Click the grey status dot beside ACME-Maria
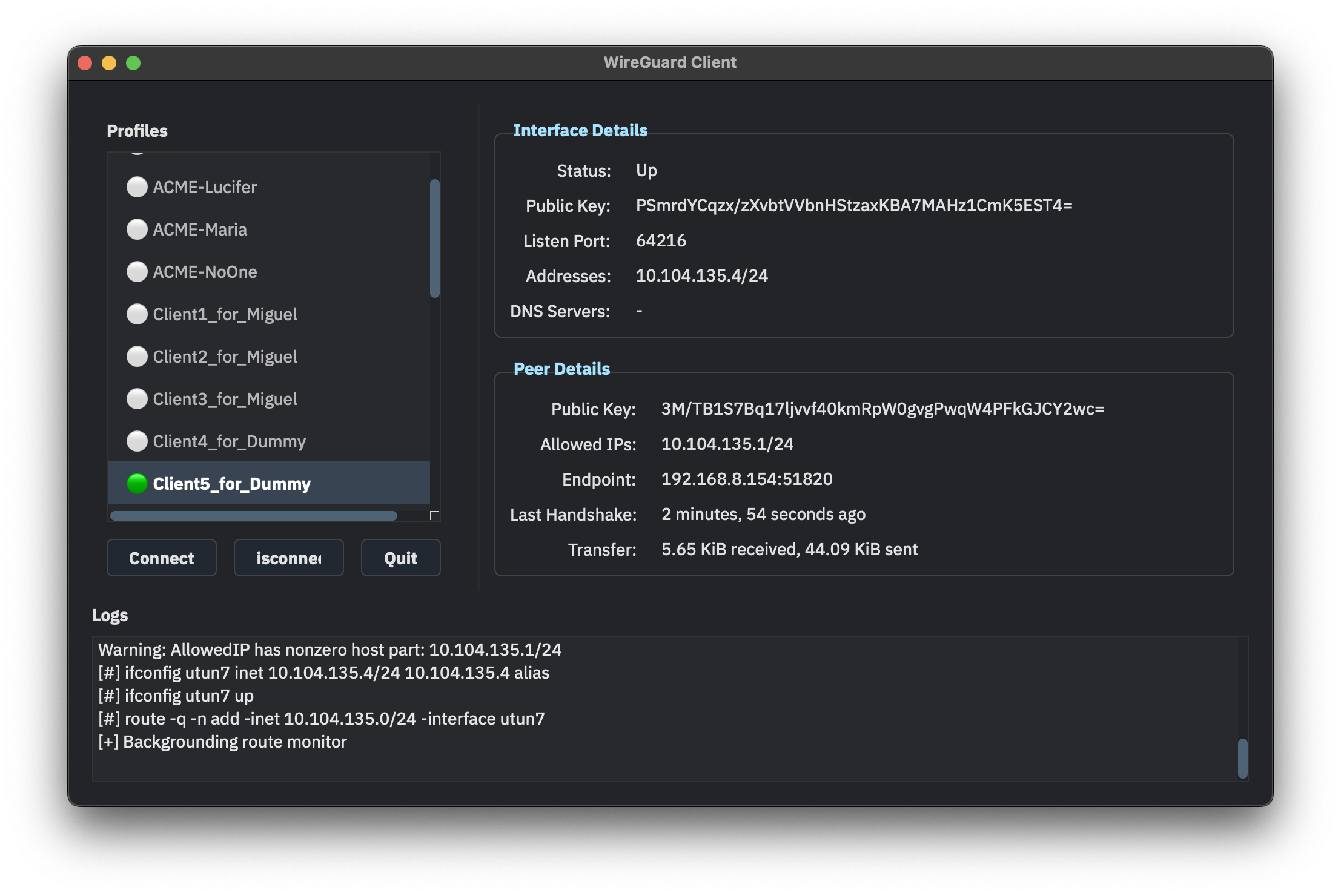1341x896 pixels. [137, 229]
